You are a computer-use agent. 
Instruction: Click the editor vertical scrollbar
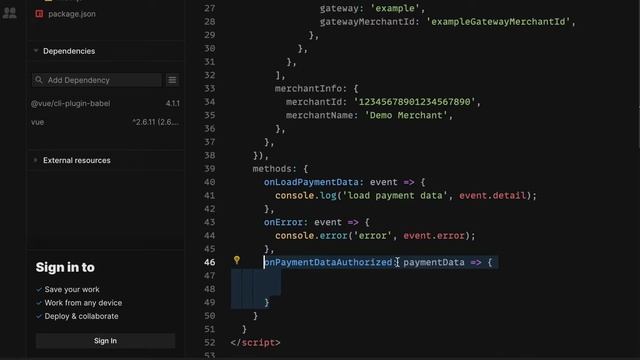pyautogui.click(x=638, y=73)
